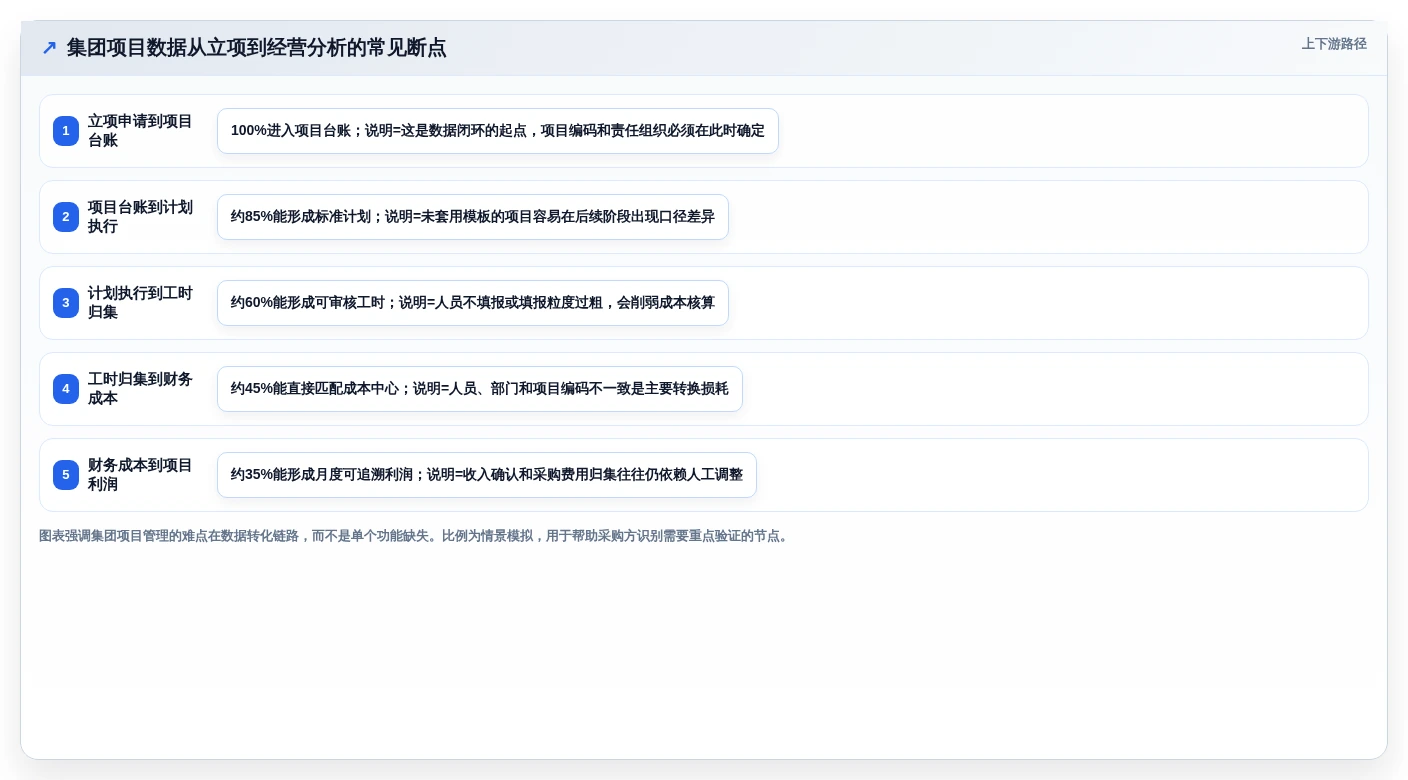Select step badge number 1
Screen dimensions: 1408x780
pos(66,131)
